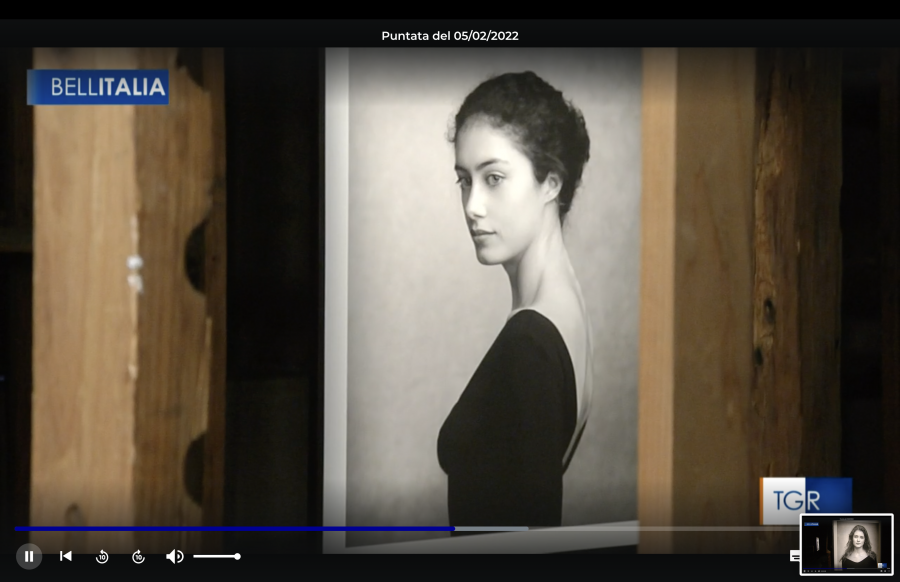
Task: Rewind the video 10 seconds
Action: coord(102,556)
